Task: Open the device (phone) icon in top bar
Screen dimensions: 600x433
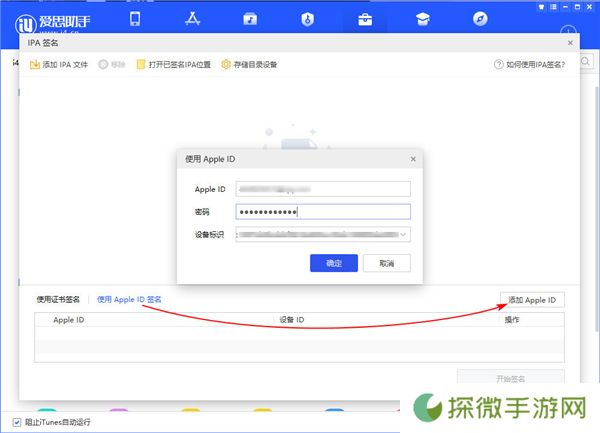Action: 135,19
